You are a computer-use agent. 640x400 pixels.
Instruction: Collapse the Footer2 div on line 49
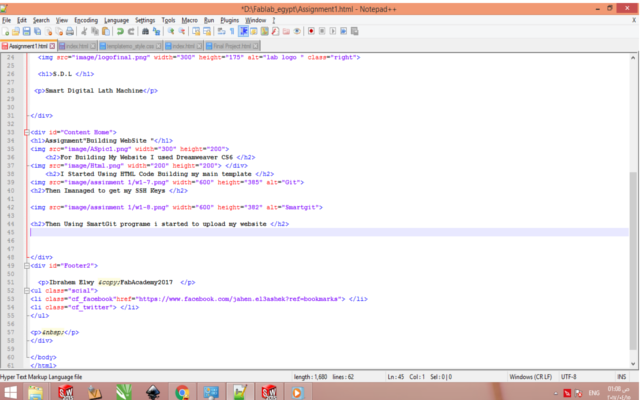pos(27,266)
